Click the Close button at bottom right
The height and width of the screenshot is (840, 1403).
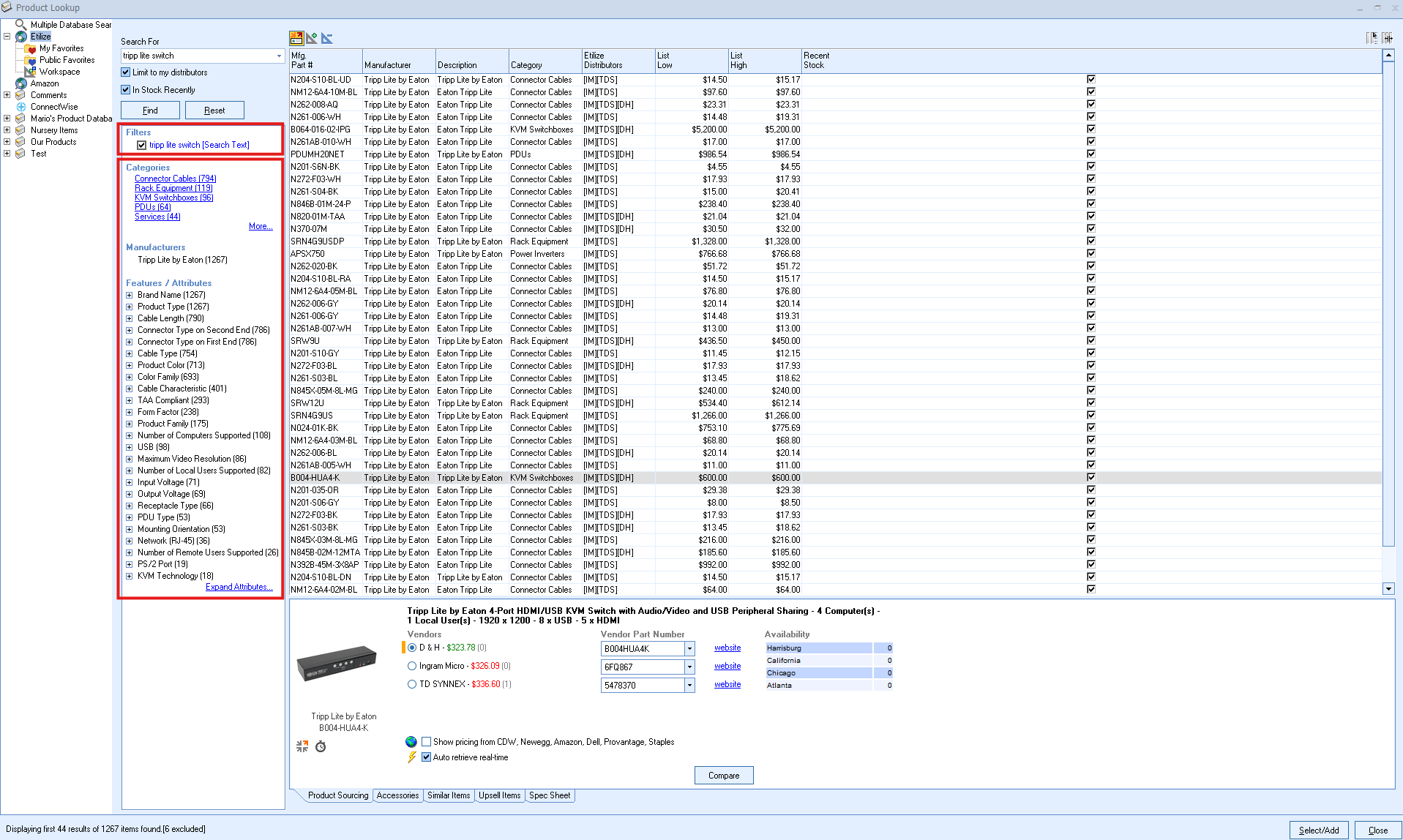click(1378, 830)
